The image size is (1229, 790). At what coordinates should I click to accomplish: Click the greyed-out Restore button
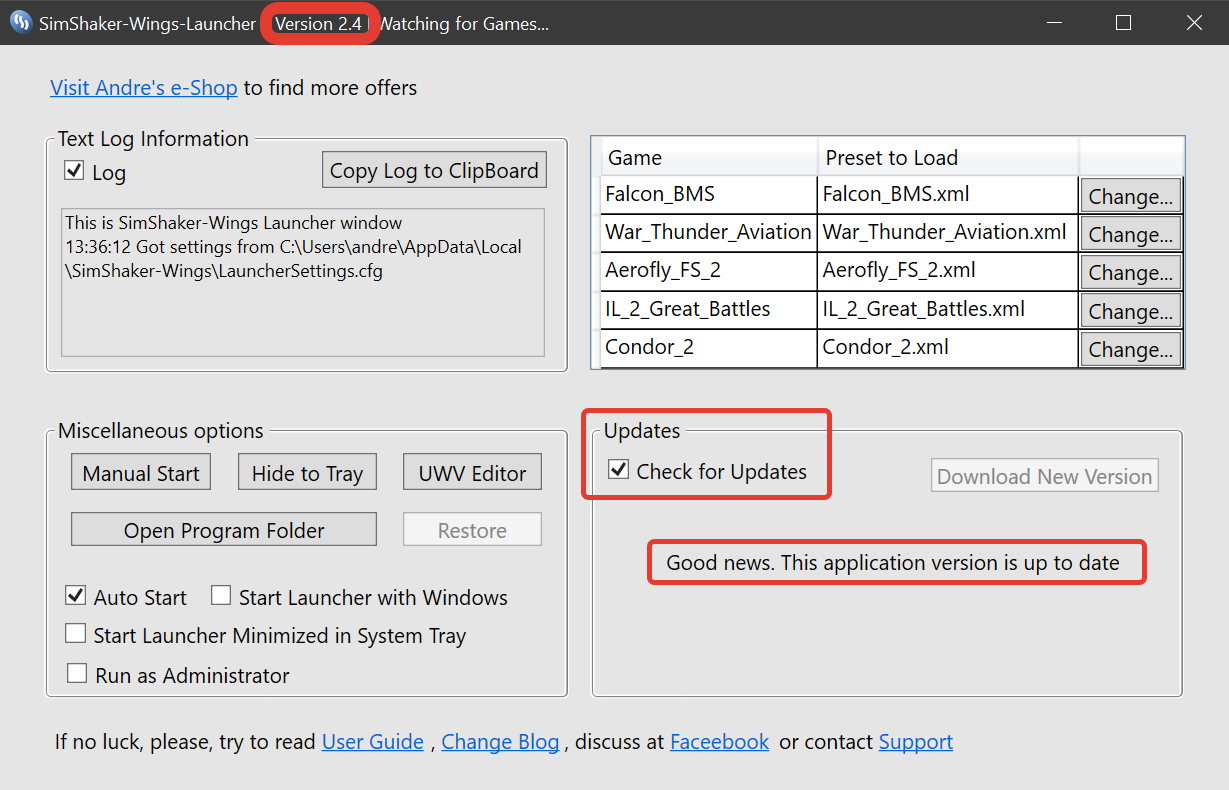pyautogui.click(x=472, y=530)
